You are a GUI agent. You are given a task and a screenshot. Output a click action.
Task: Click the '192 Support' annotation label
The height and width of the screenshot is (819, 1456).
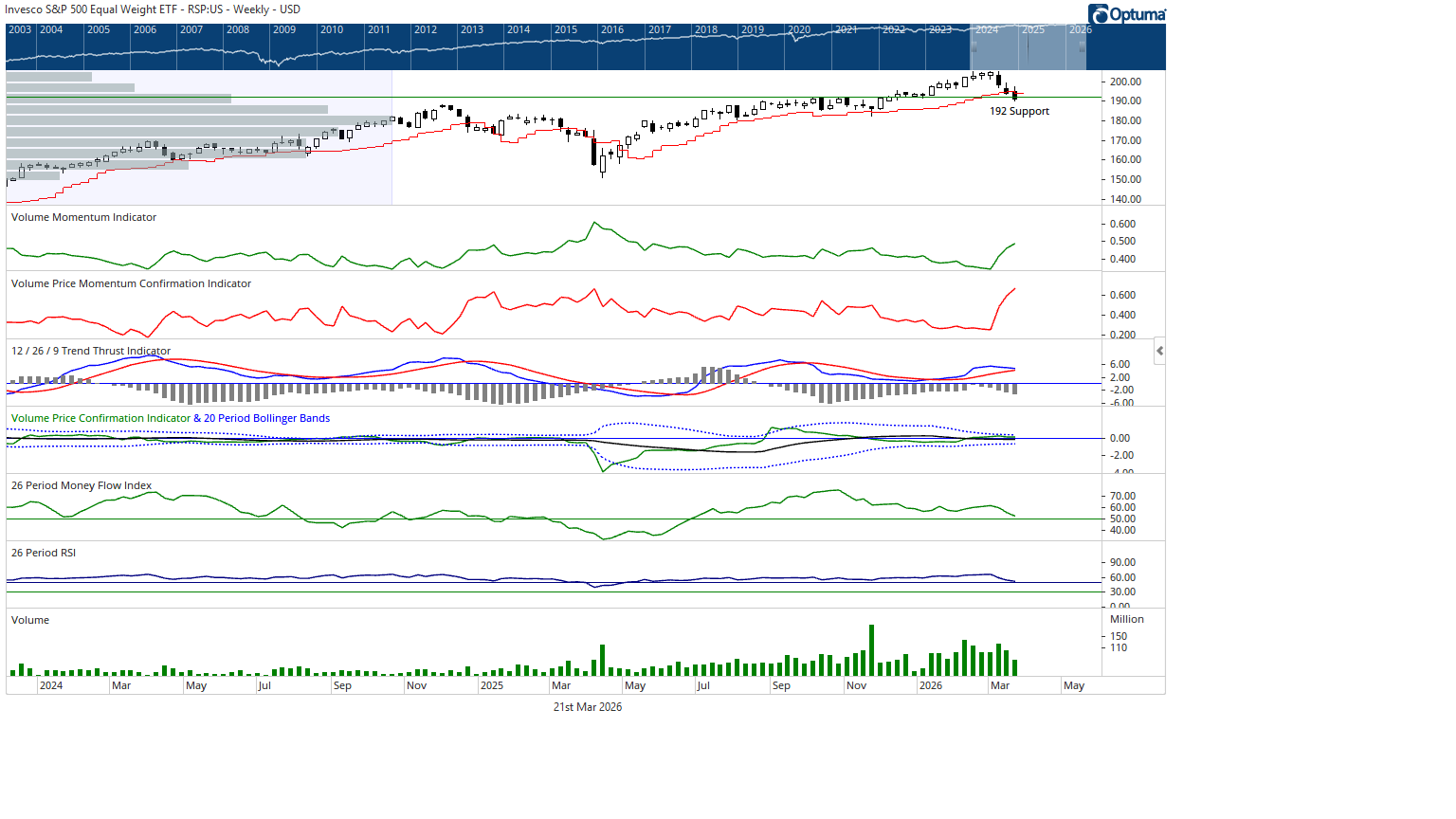tap(1019, 112)
